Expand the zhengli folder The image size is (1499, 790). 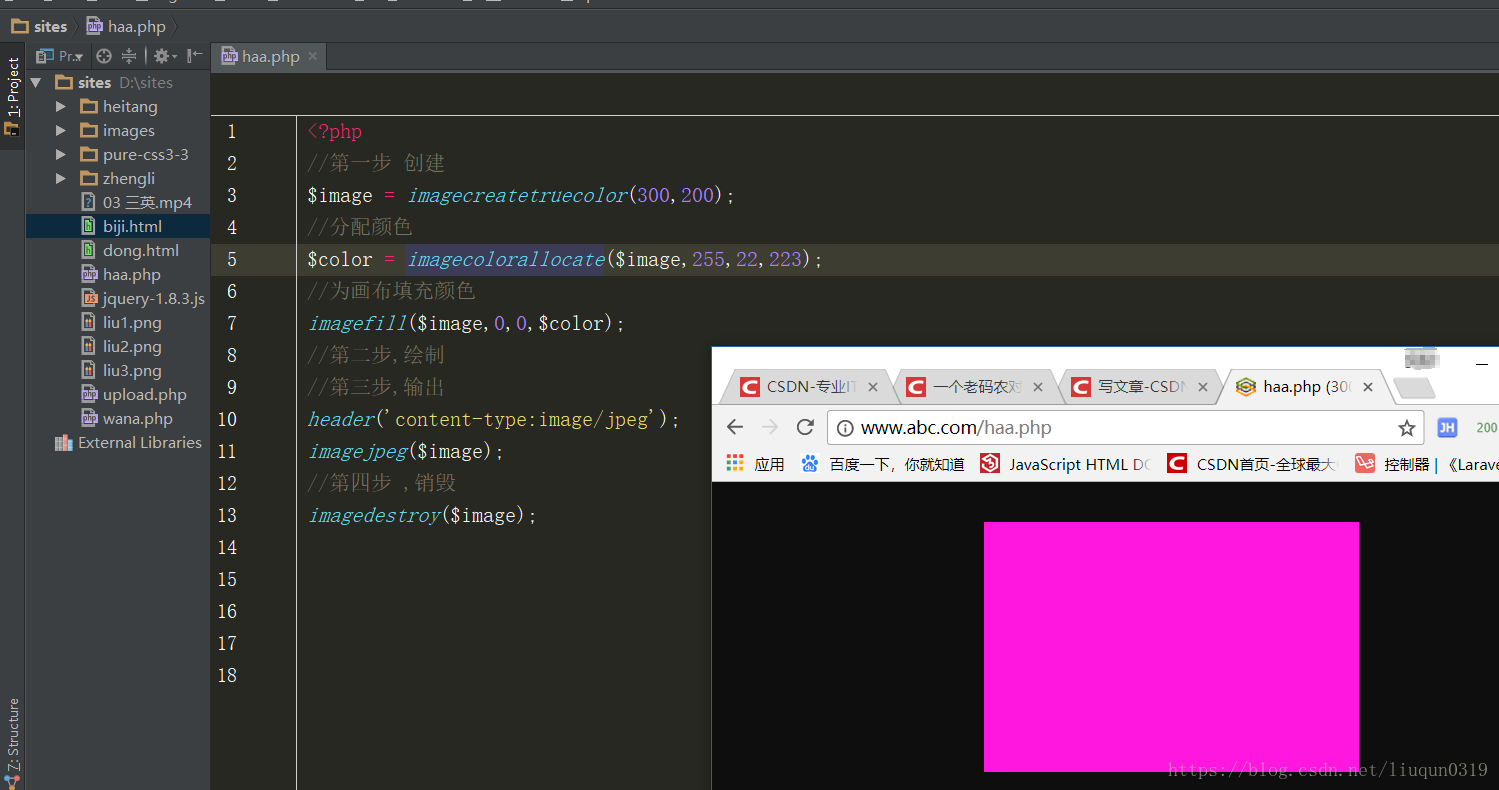(61, 178)
